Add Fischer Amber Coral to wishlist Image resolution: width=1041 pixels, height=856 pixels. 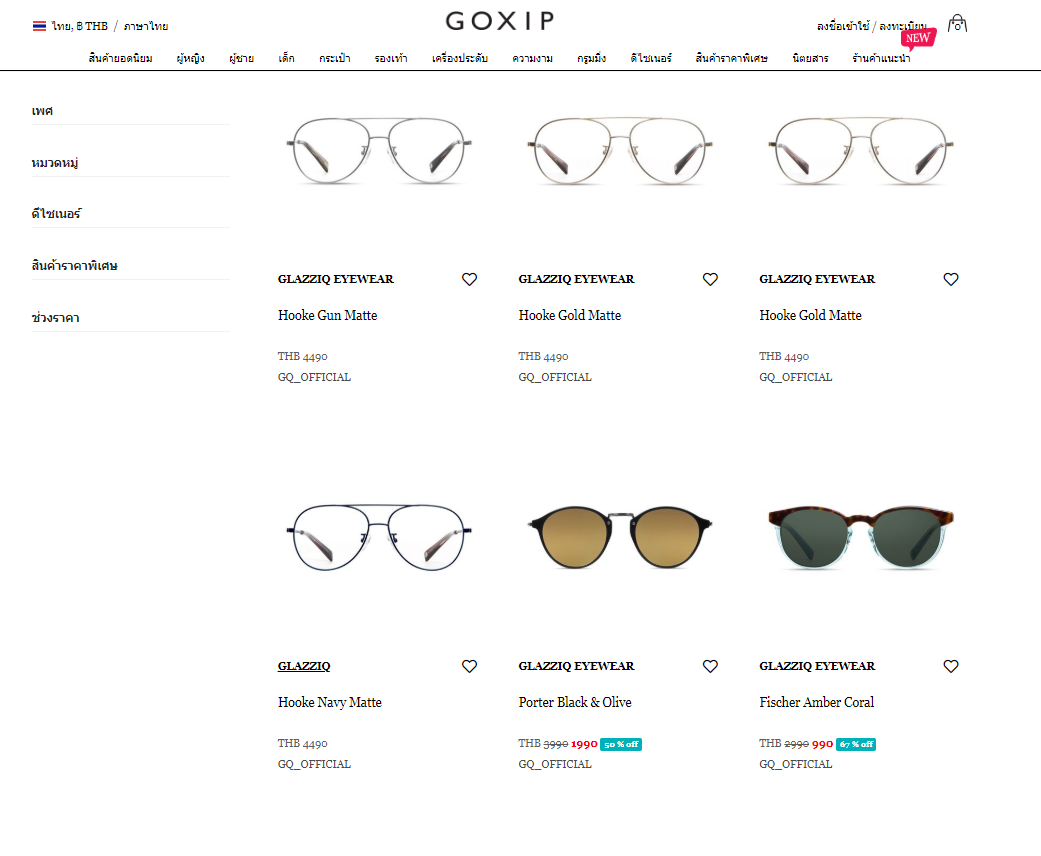pyautogui.click(x=951, y=666)
